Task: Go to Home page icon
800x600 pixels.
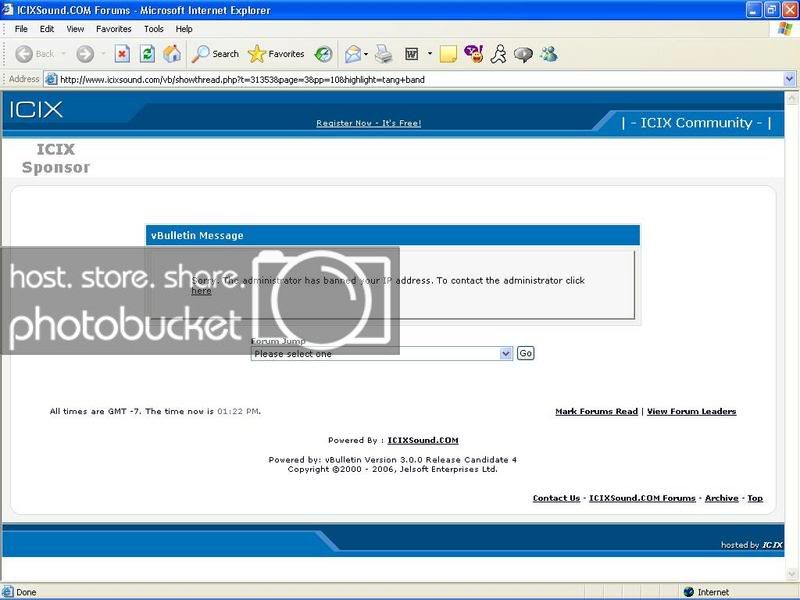Action: point(172,54)
